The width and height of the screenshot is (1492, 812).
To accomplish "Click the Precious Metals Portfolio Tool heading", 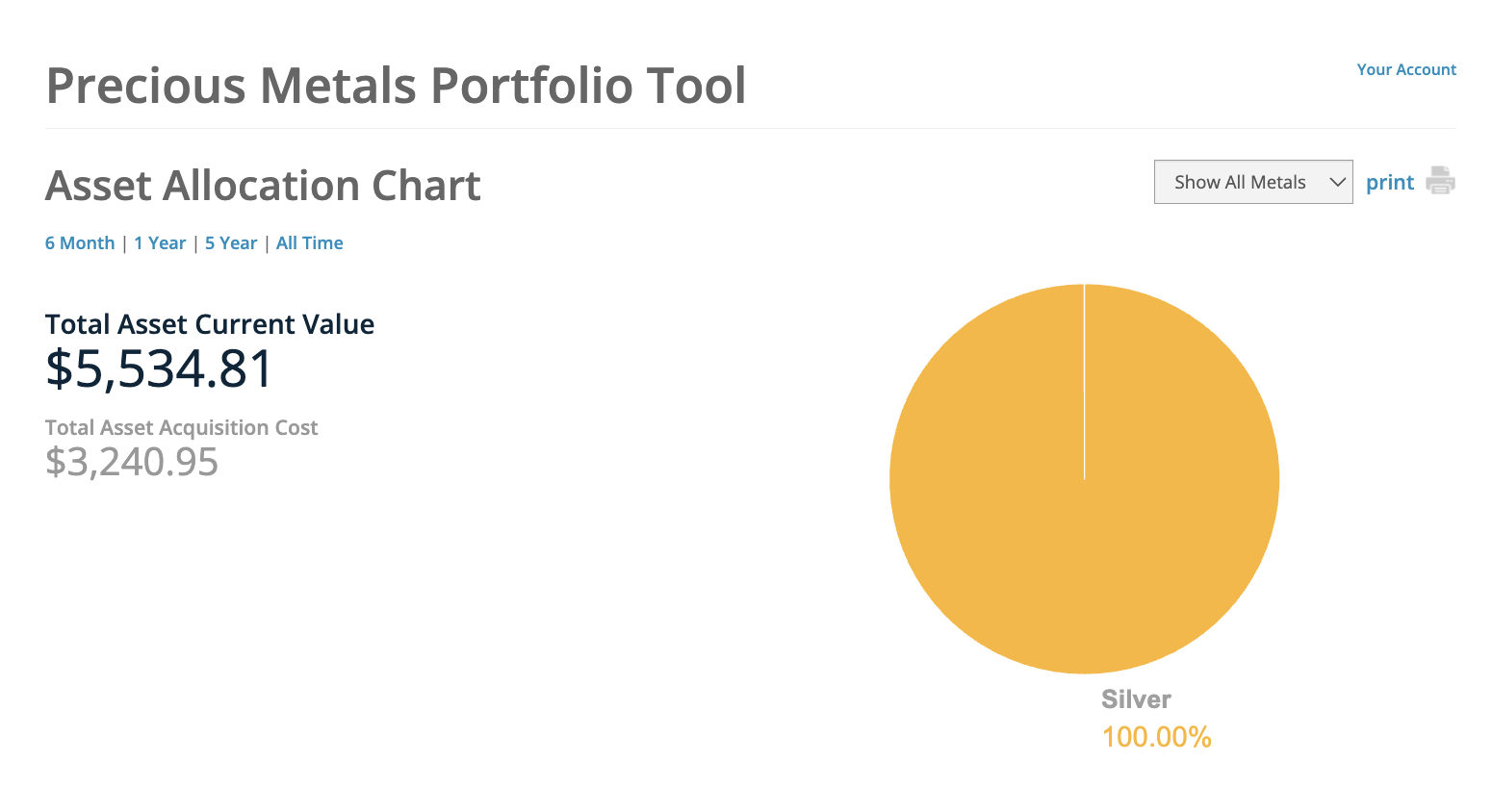I will (396, 86).
